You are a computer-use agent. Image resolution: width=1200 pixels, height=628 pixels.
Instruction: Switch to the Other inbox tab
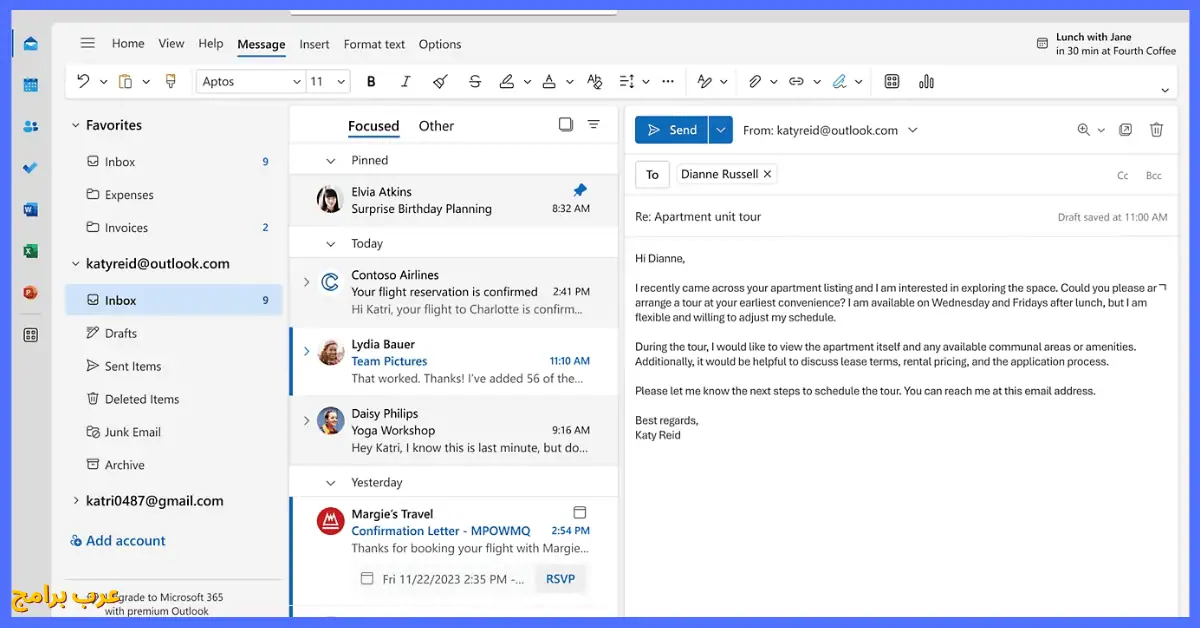click(436, 126)
